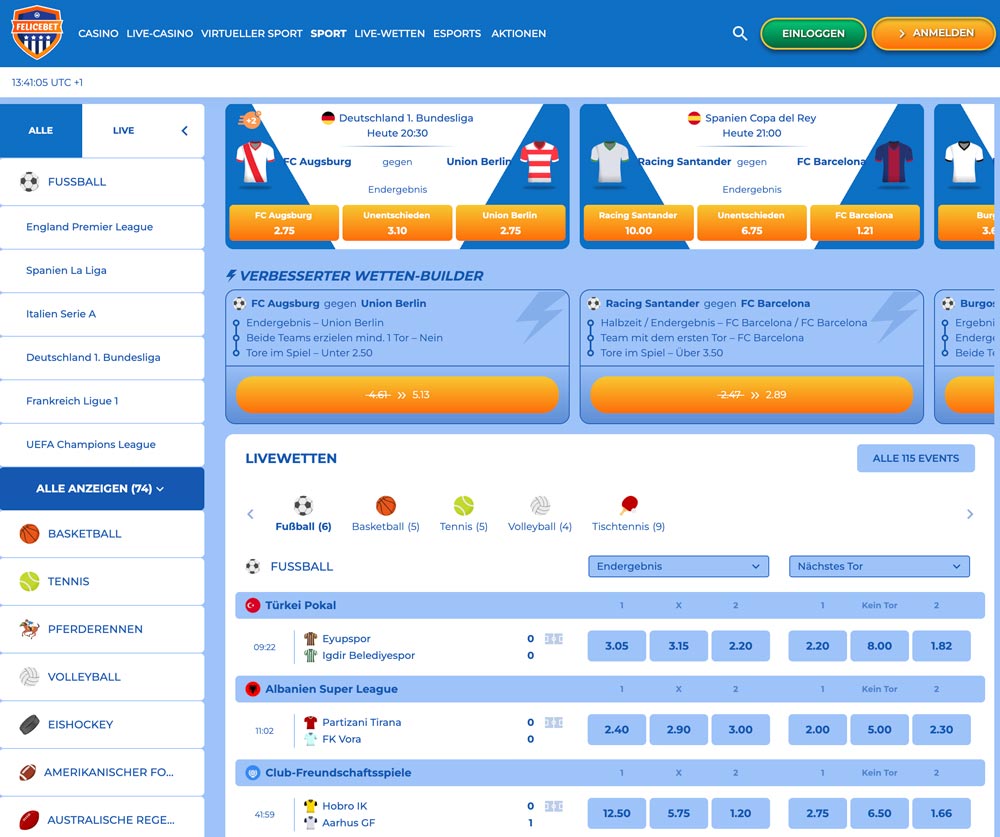This screenshot has width=1000, height=837.
Task: Open the Endergebnis market dropdown
Action: [678, 566]
